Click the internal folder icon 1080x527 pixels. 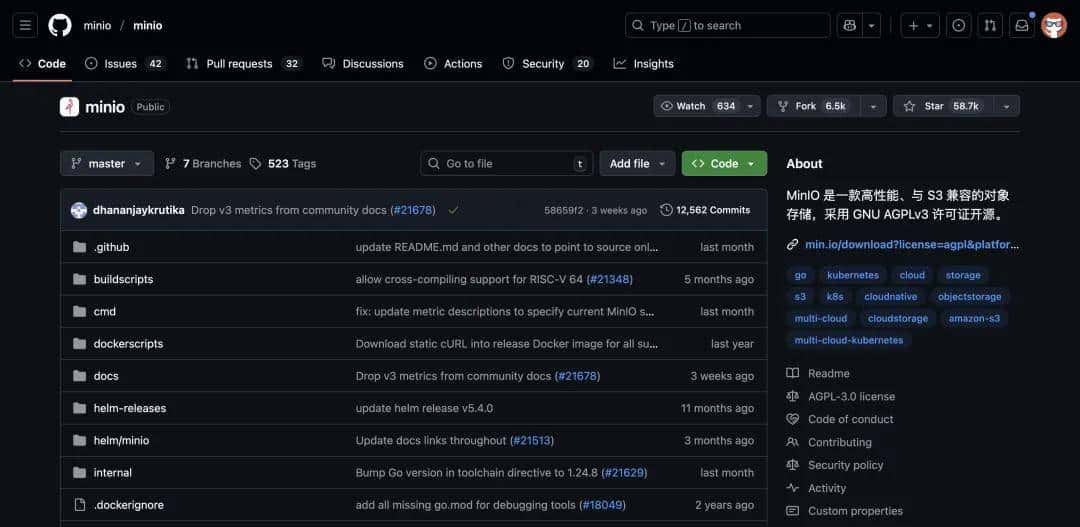click(80, 473)
